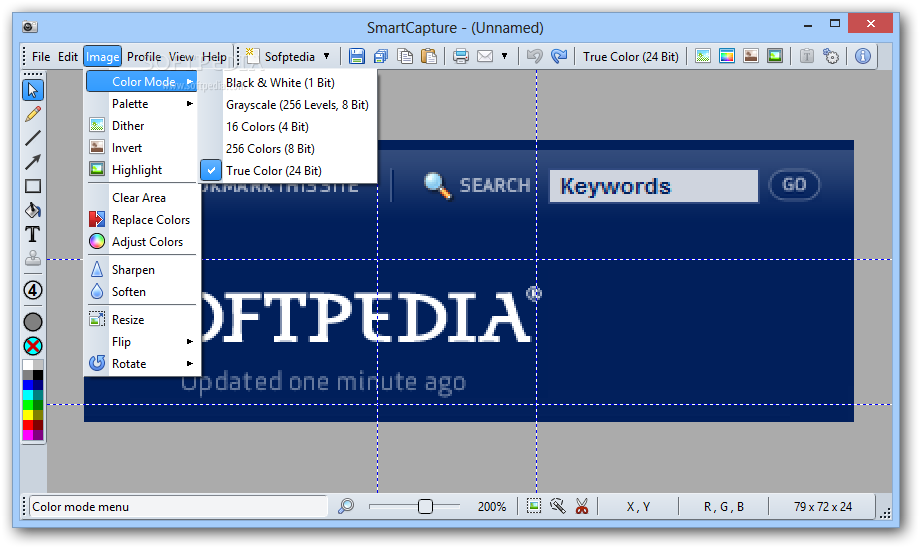This screenshot has width=920, height=548.
Task: Click the Stamp tool icon
Action: pyautogui.click(x=33, y=258)
